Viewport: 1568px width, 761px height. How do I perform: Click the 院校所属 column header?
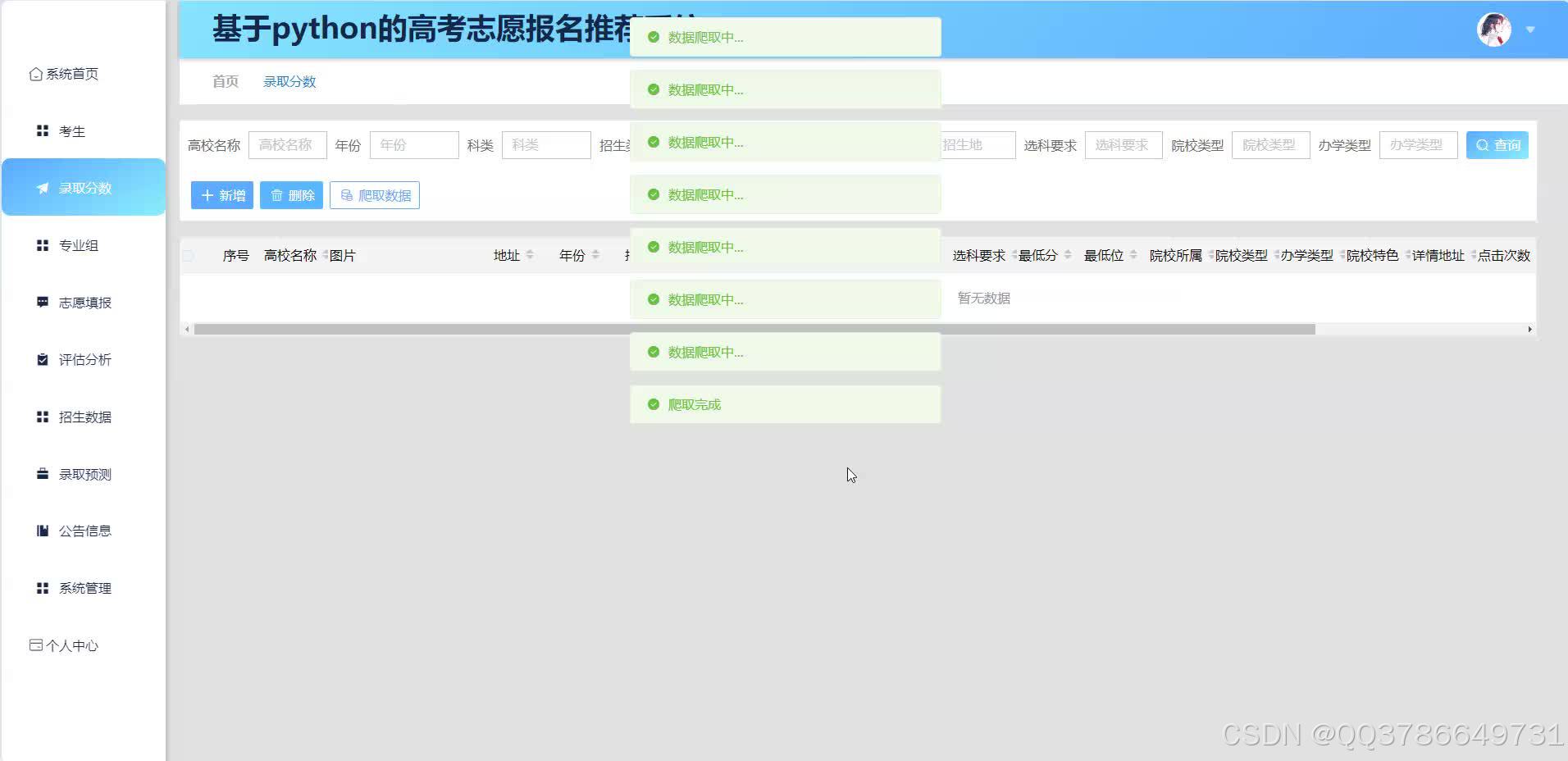click(1176, 255)
